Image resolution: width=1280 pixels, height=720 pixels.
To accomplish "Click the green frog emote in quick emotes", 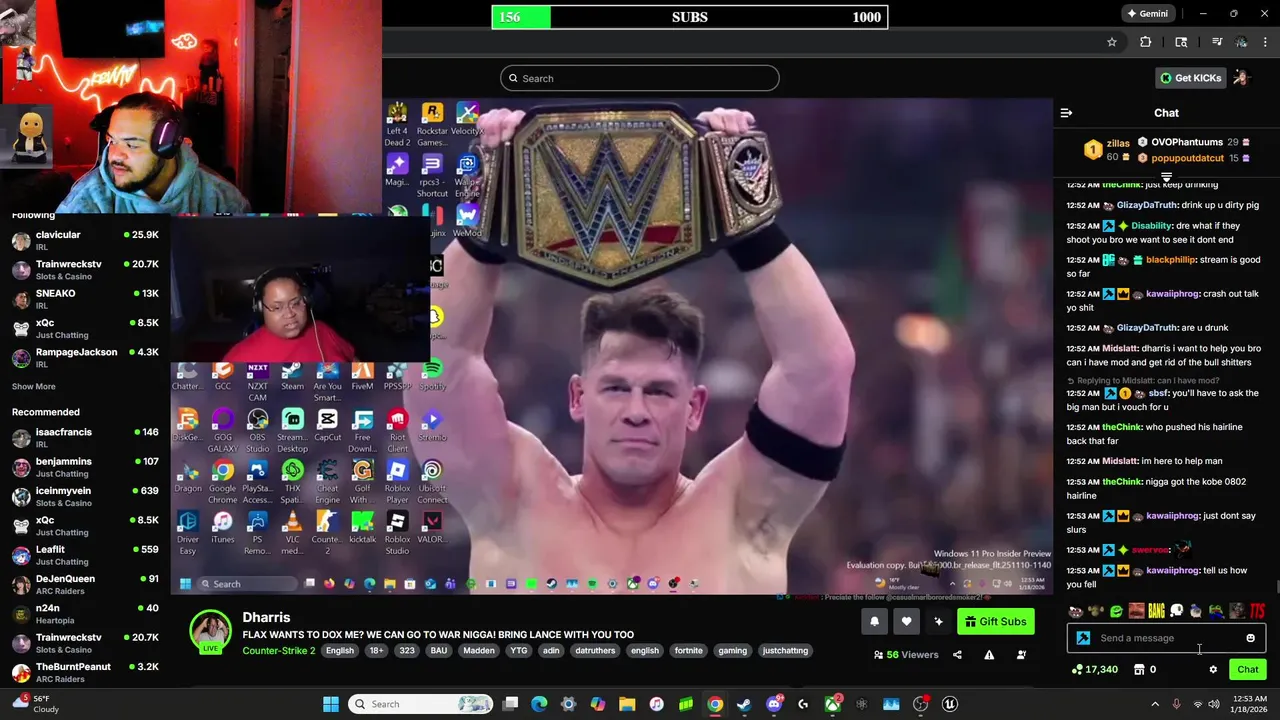I will (1116, 611).
